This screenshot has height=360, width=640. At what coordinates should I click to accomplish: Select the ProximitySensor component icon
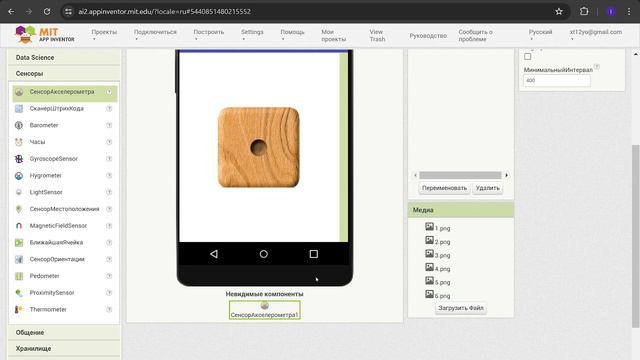(x=19, y=293)
